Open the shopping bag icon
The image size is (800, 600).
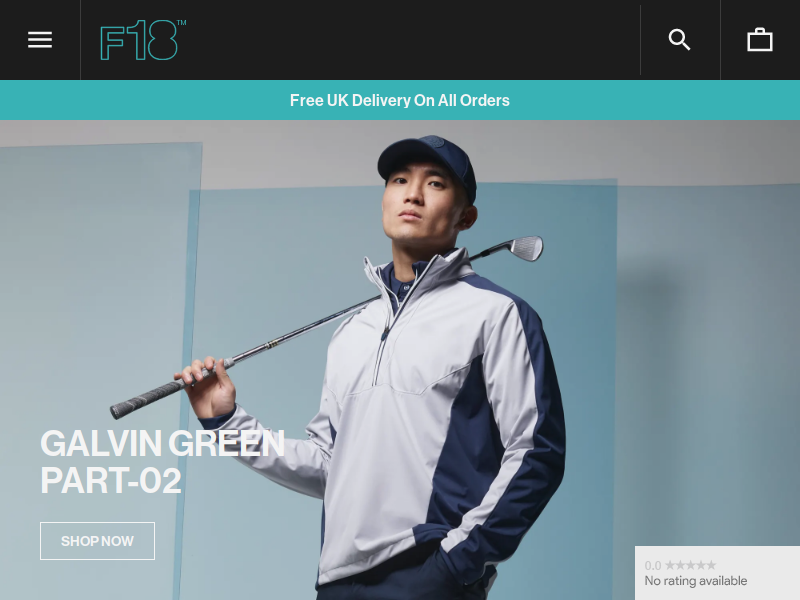[x=760, y=40]
